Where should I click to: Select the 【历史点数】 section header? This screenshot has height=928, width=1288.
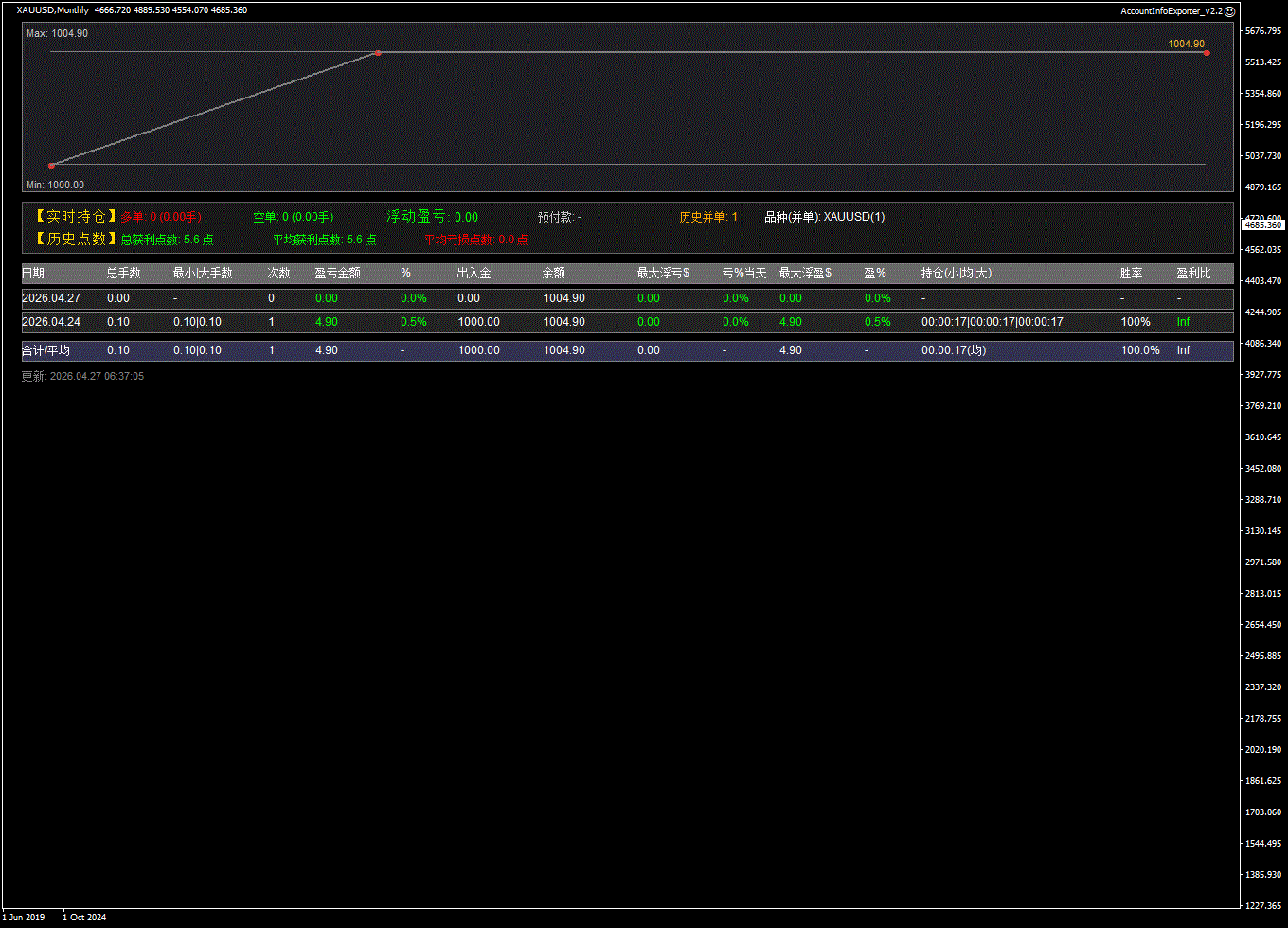74,240
